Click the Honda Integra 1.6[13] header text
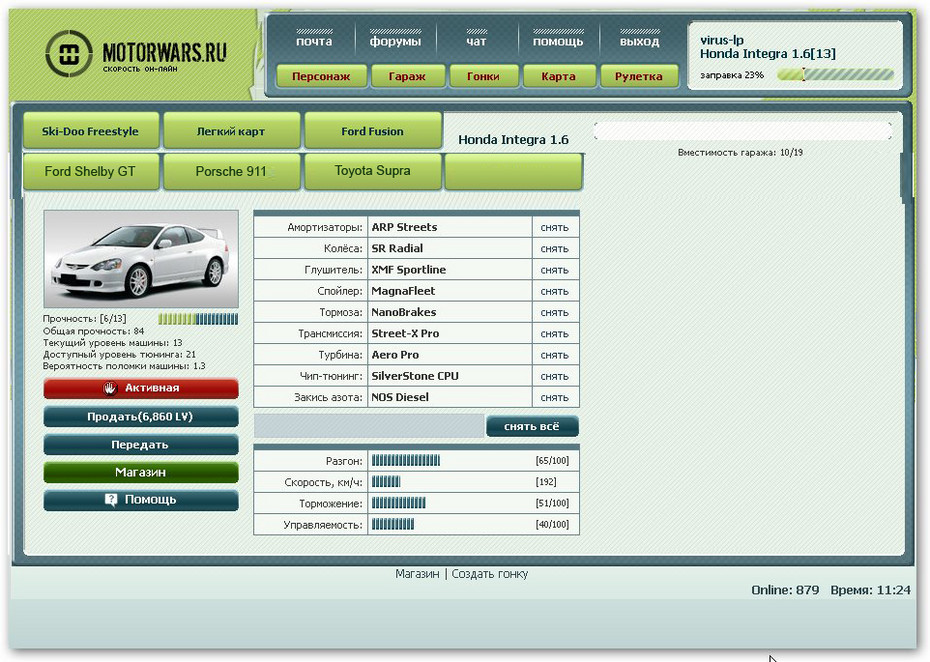Image resolution: width=930 pixels, height=662 pixels. point(767,54)
